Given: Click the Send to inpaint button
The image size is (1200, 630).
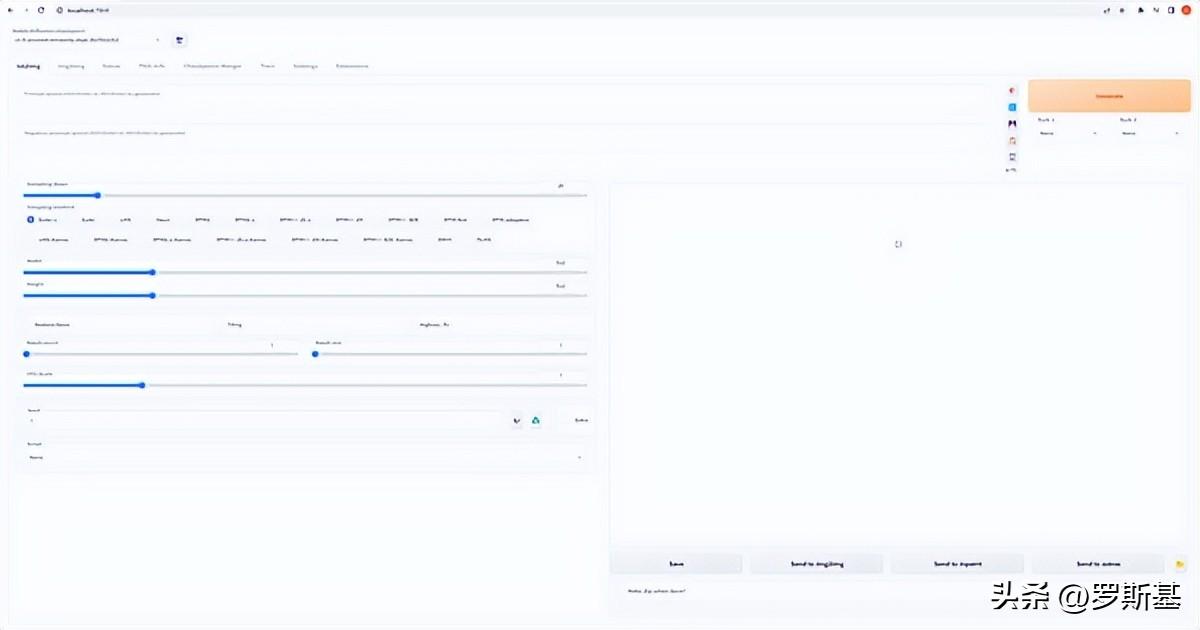Looking at the screenshot, I should click(x=957, y=564).
